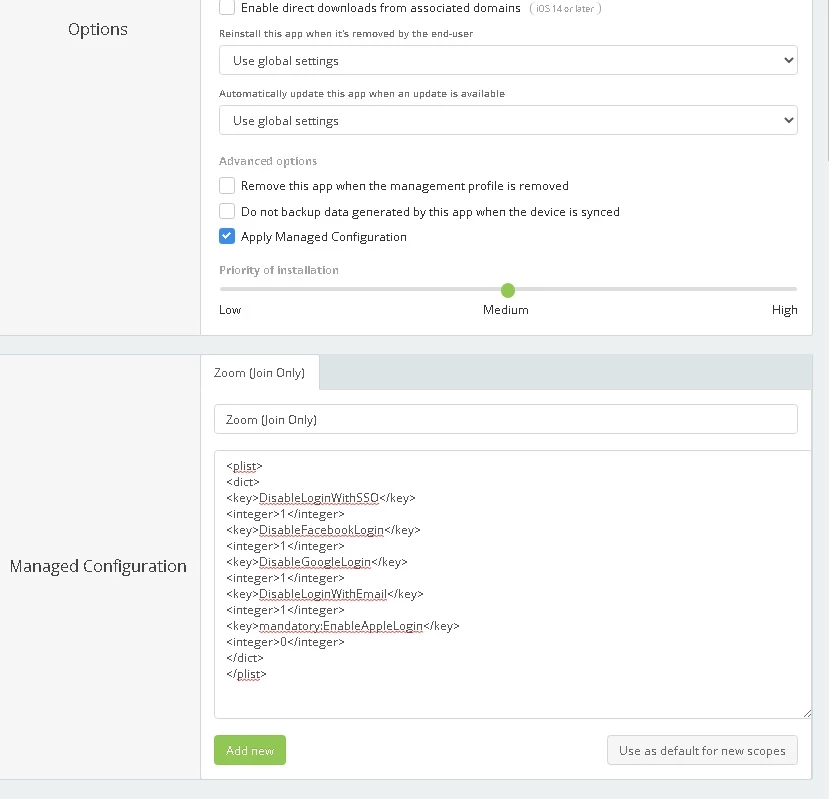Click the closing </dict> tag line
Image resolution: width=829 pixels, height=799 pixels.
(x=244, y=658)
